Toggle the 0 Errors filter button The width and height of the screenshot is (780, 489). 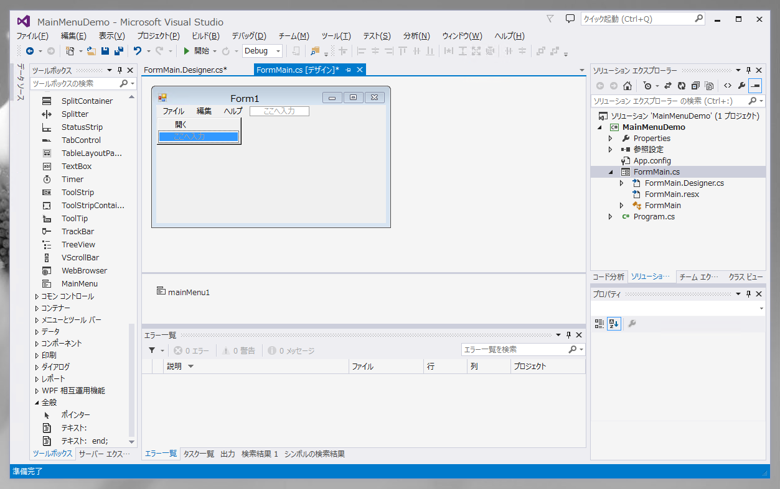point(192,351)
